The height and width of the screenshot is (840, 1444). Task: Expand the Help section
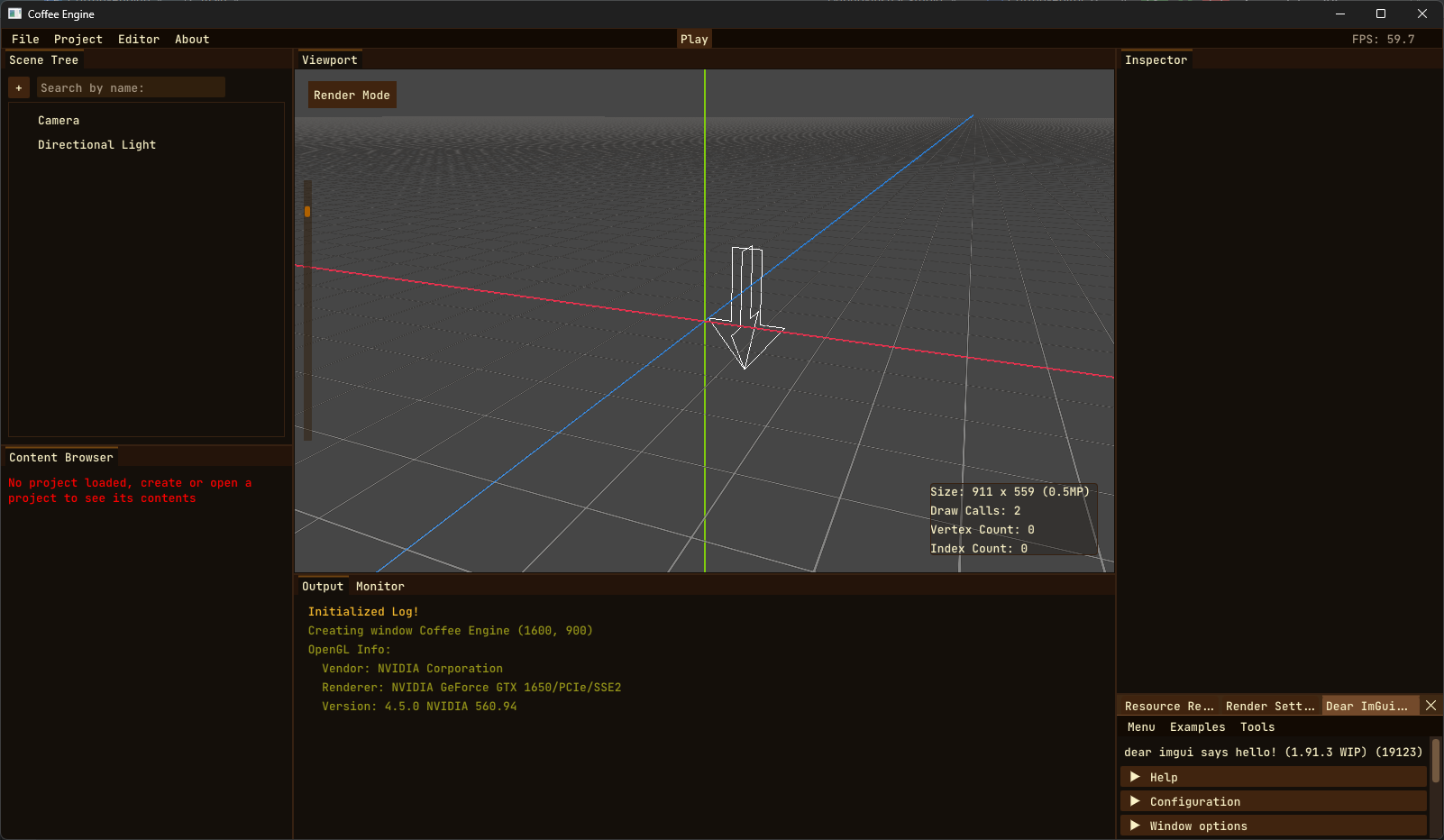[x=1274, y=777]
